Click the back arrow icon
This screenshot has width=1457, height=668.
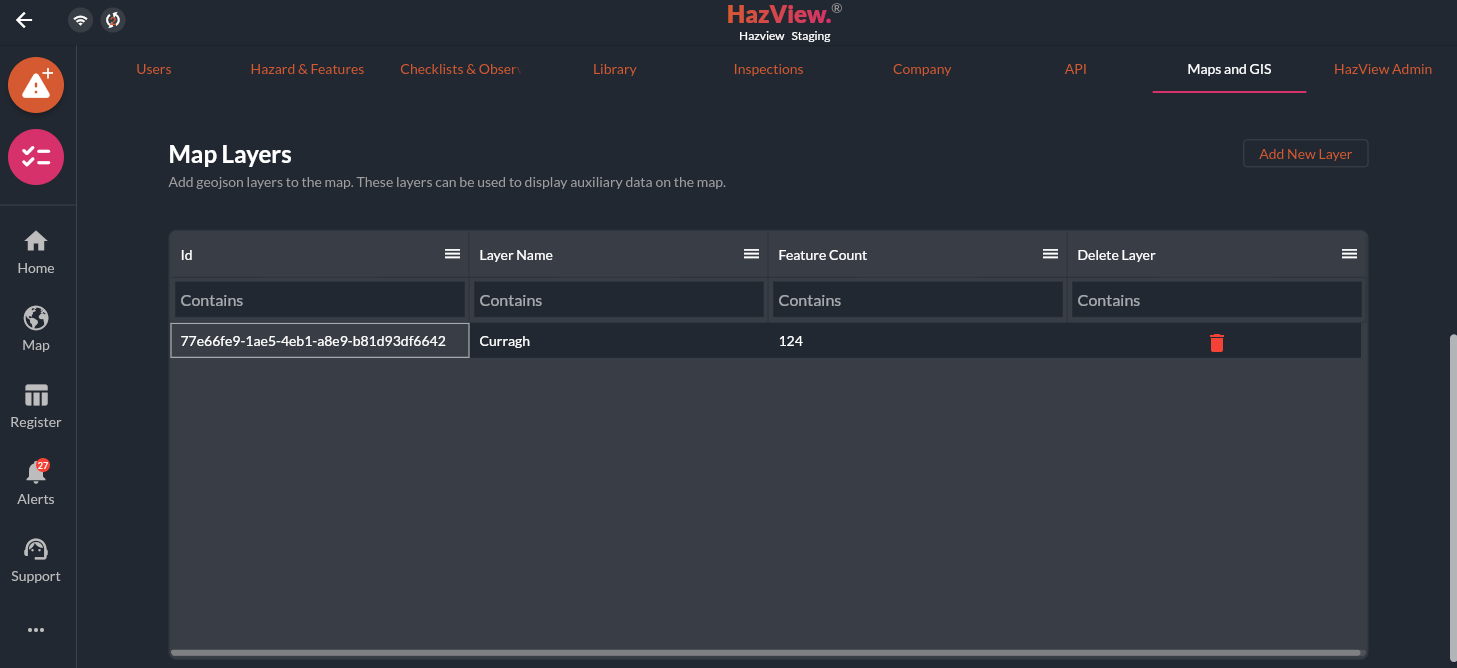(x=24, y=20)
